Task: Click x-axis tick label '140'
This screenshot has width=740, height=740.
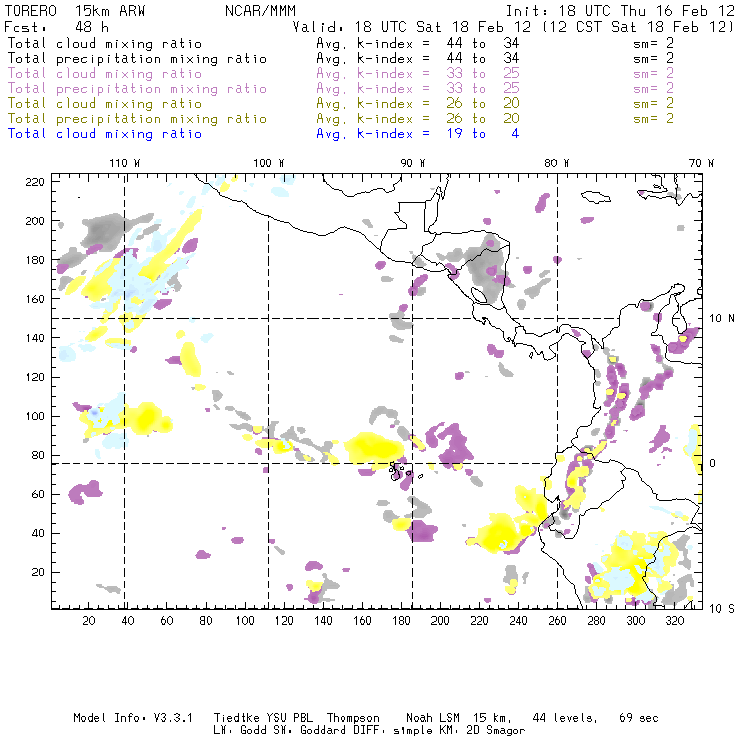Action: 323,621
